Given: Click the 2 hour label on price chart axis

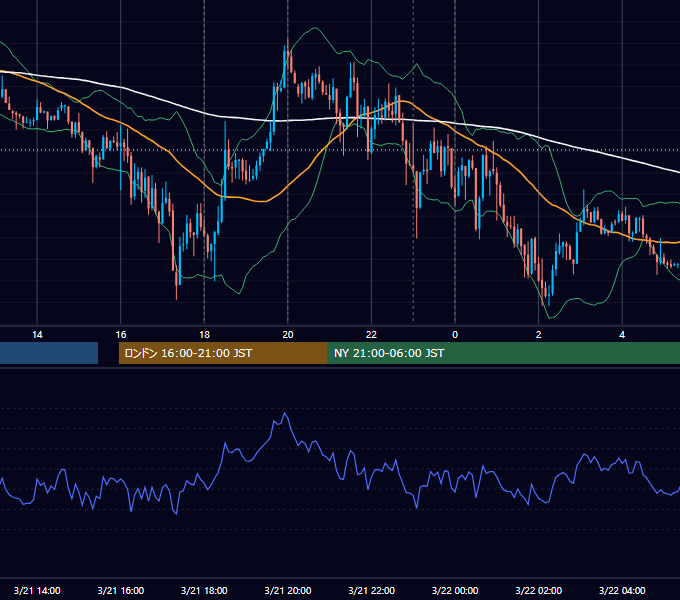Looking at the screenshot, I should [x=539, y=335].
